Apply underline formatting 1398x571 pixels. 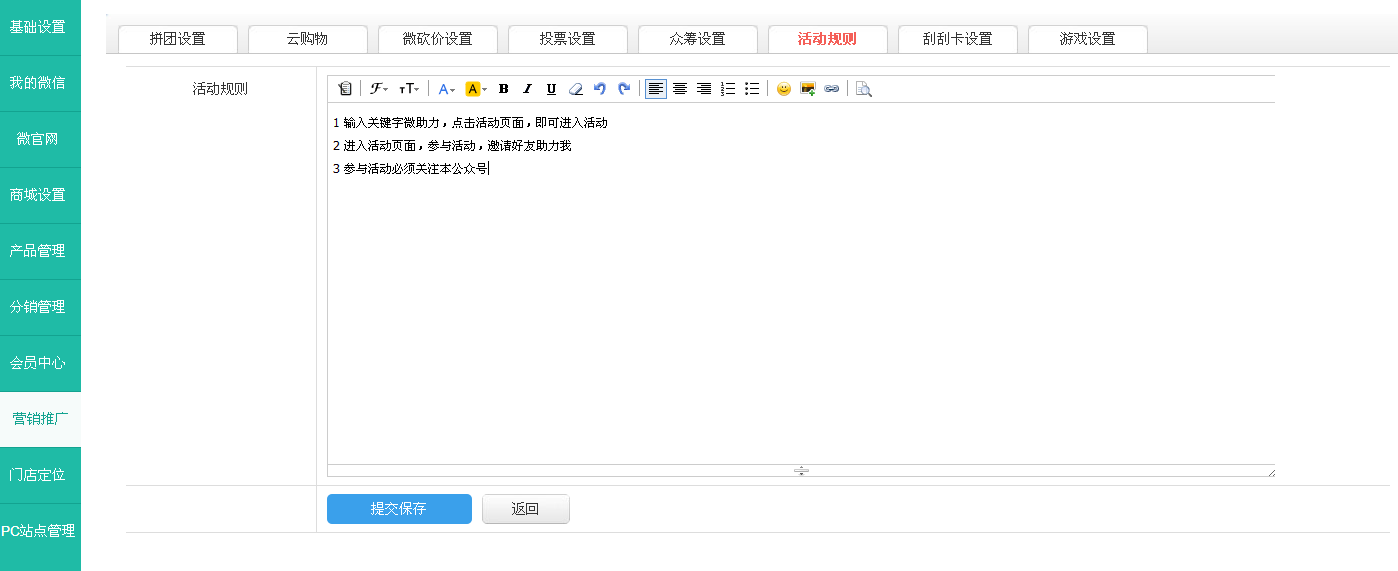coord(551,89)
